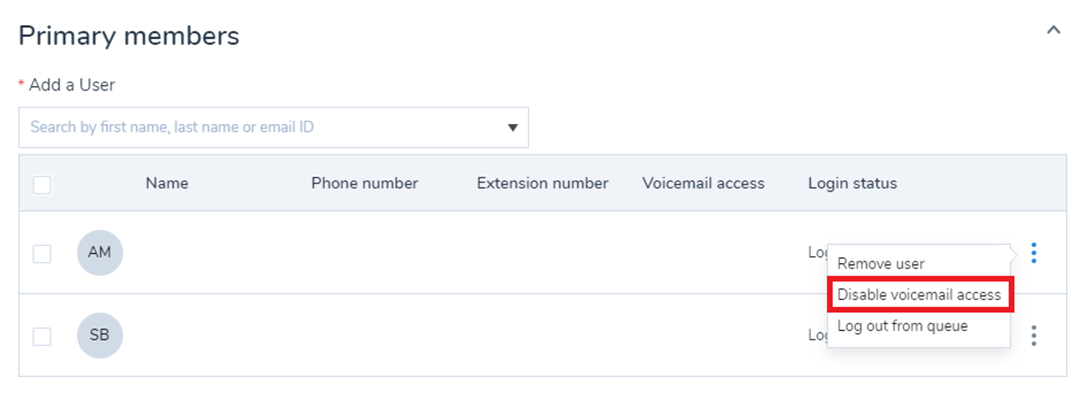Open the three-dot menu for AM
This screenshot has width=1080, height=408.
(x=1033, y=253)
